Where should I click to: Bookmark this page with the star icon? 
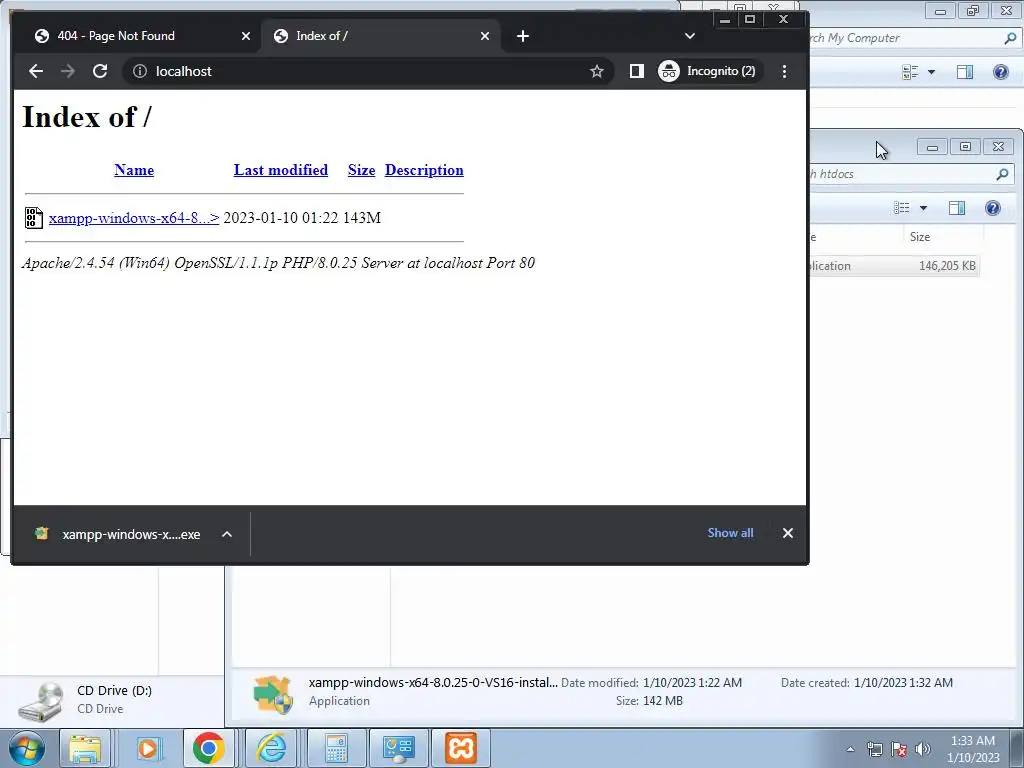tap(596, 71)
